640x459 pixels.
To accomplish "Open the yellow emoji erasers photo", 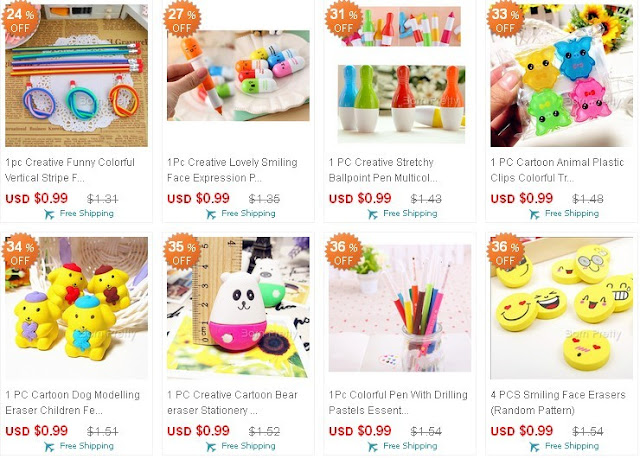I will 561,308.
